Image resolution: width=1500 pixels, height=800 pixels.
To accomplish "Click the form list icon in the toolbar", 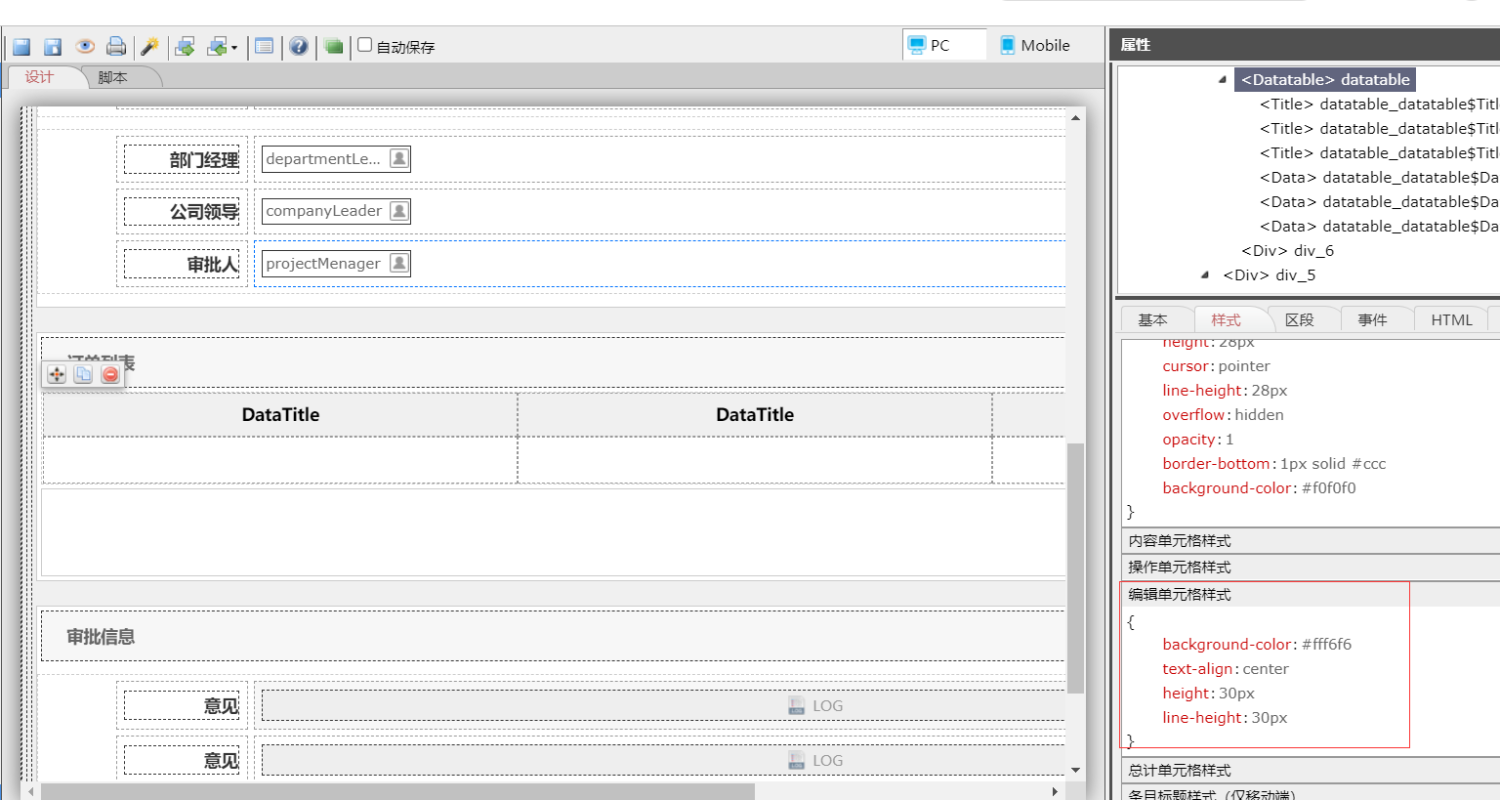I will point(264,46).
